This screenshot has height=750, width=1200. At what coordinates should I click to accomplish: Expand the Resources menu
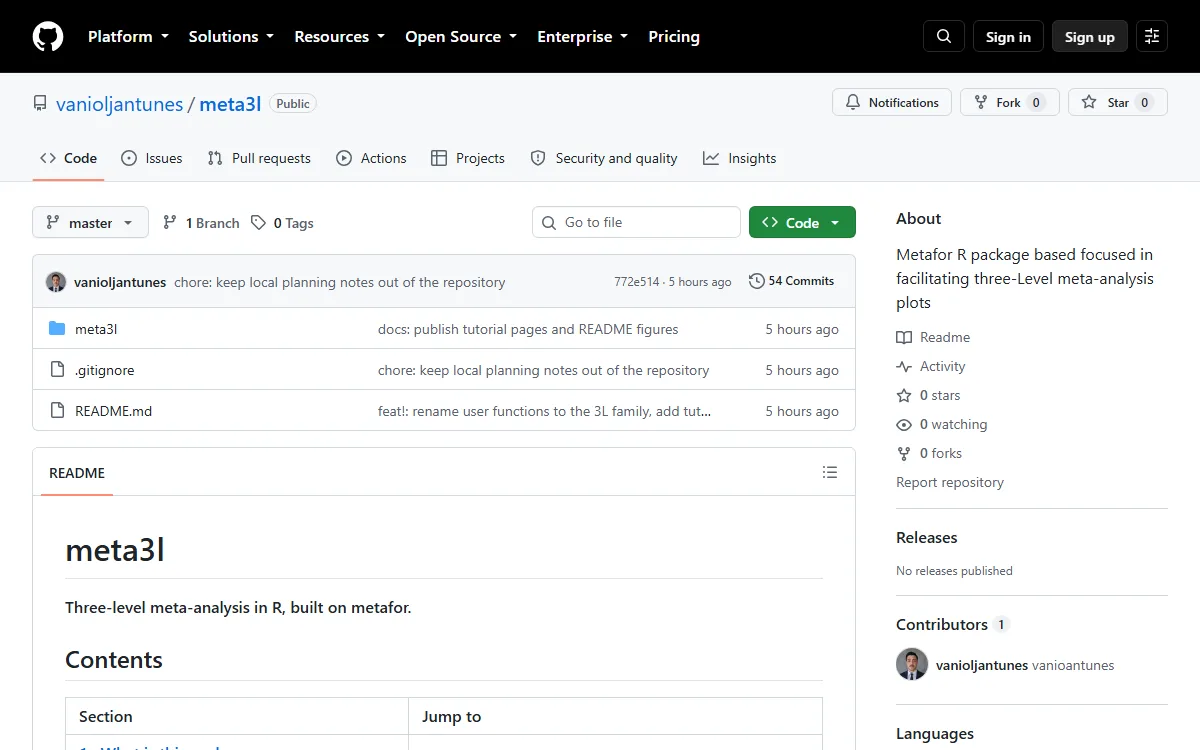[339, 36]
